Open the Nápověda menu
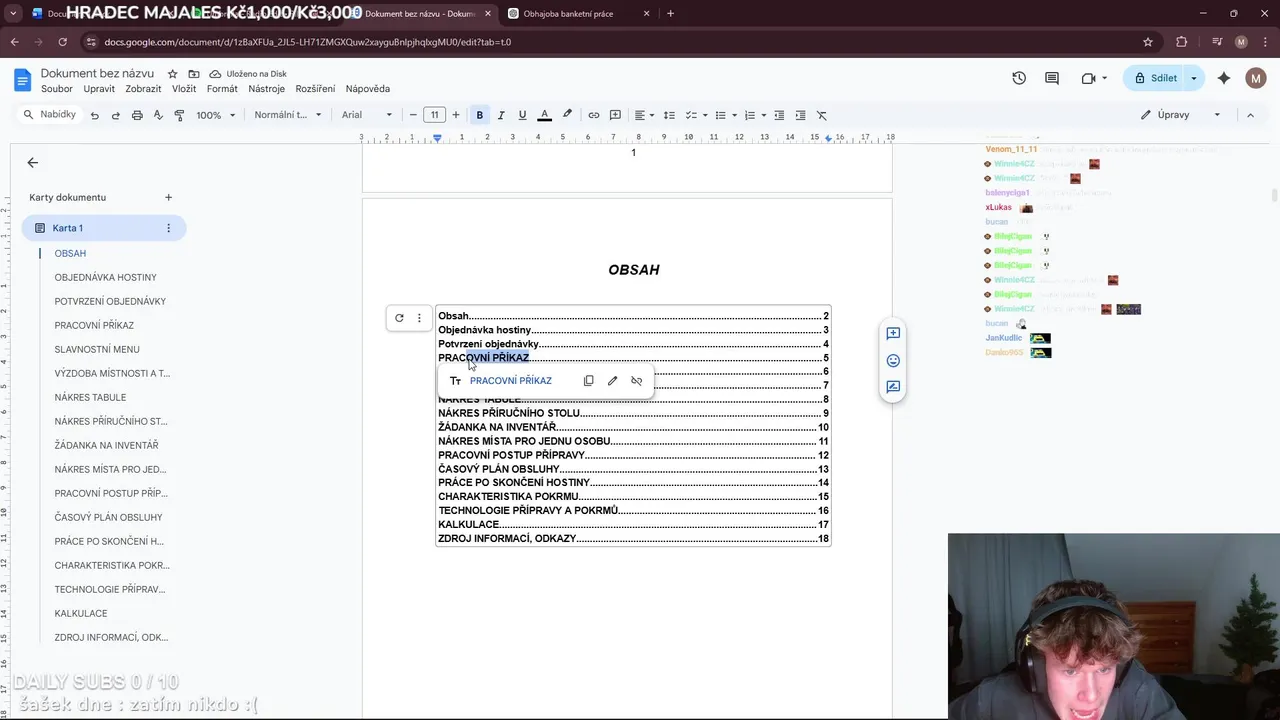Screen dimensions: 1280x720 click(x=367, y=89)
